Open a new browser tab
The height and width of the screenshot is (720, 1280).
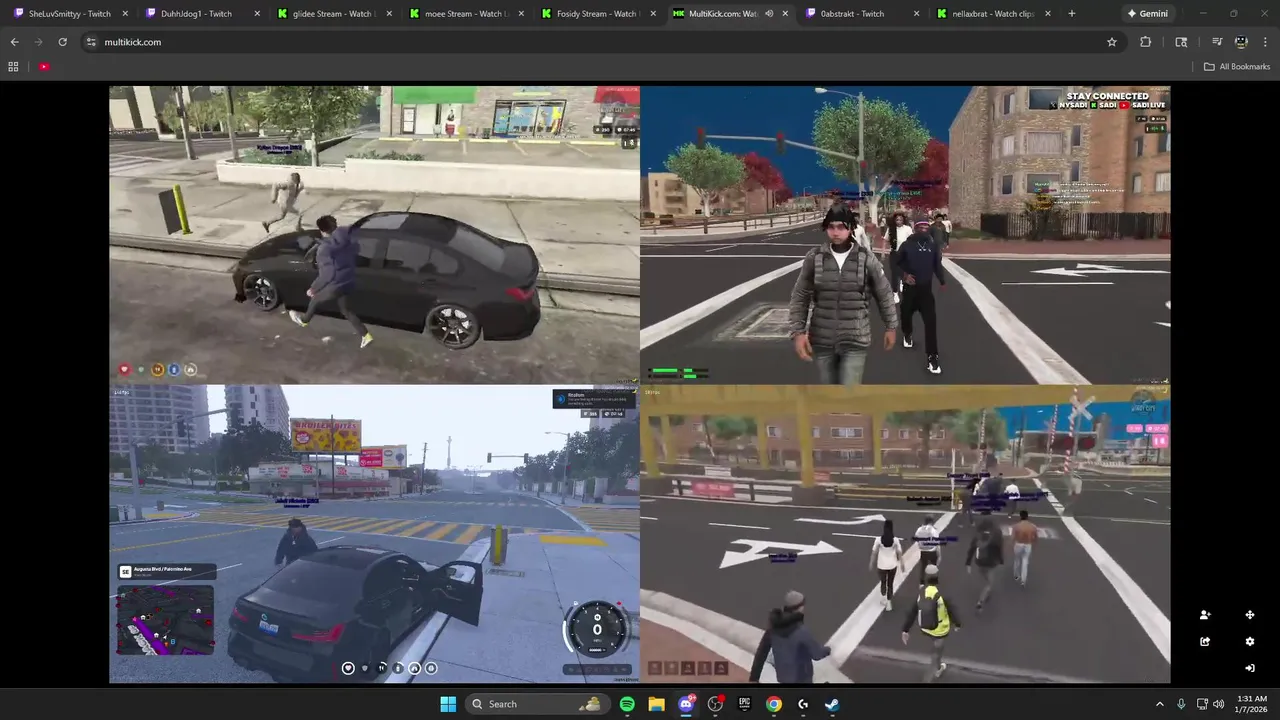(x=1072, y=14)
